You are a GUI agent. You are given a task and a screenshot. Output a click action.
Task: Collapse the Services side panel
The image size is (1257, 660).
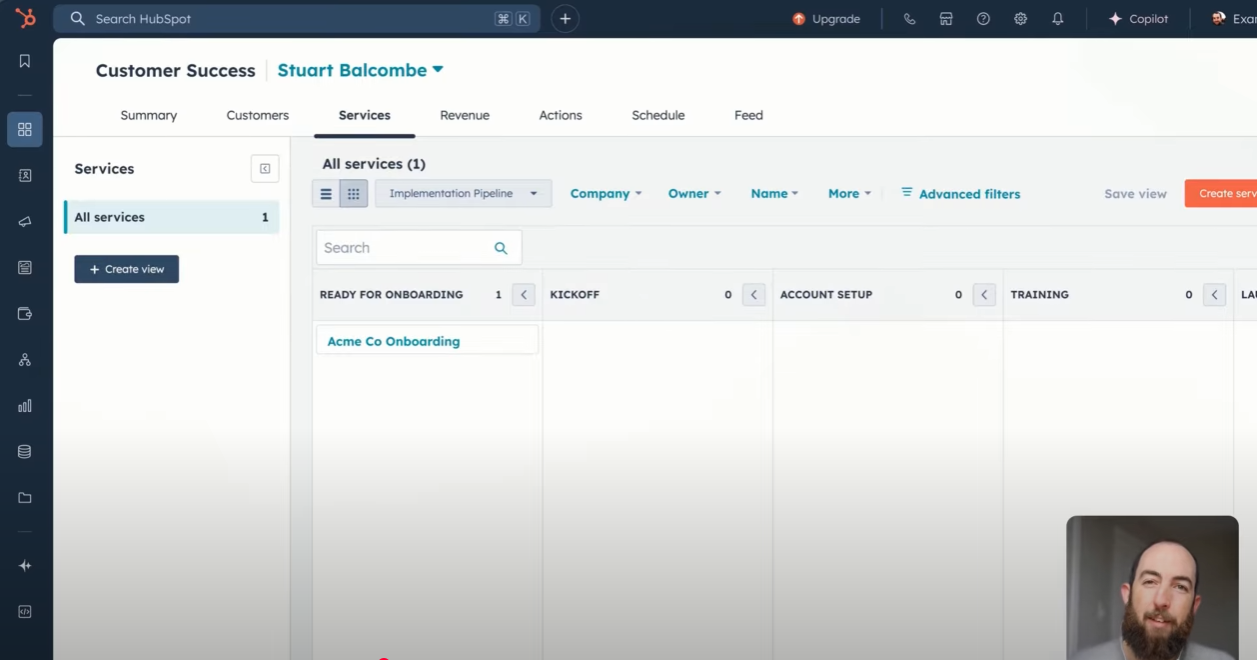point(265,169)
